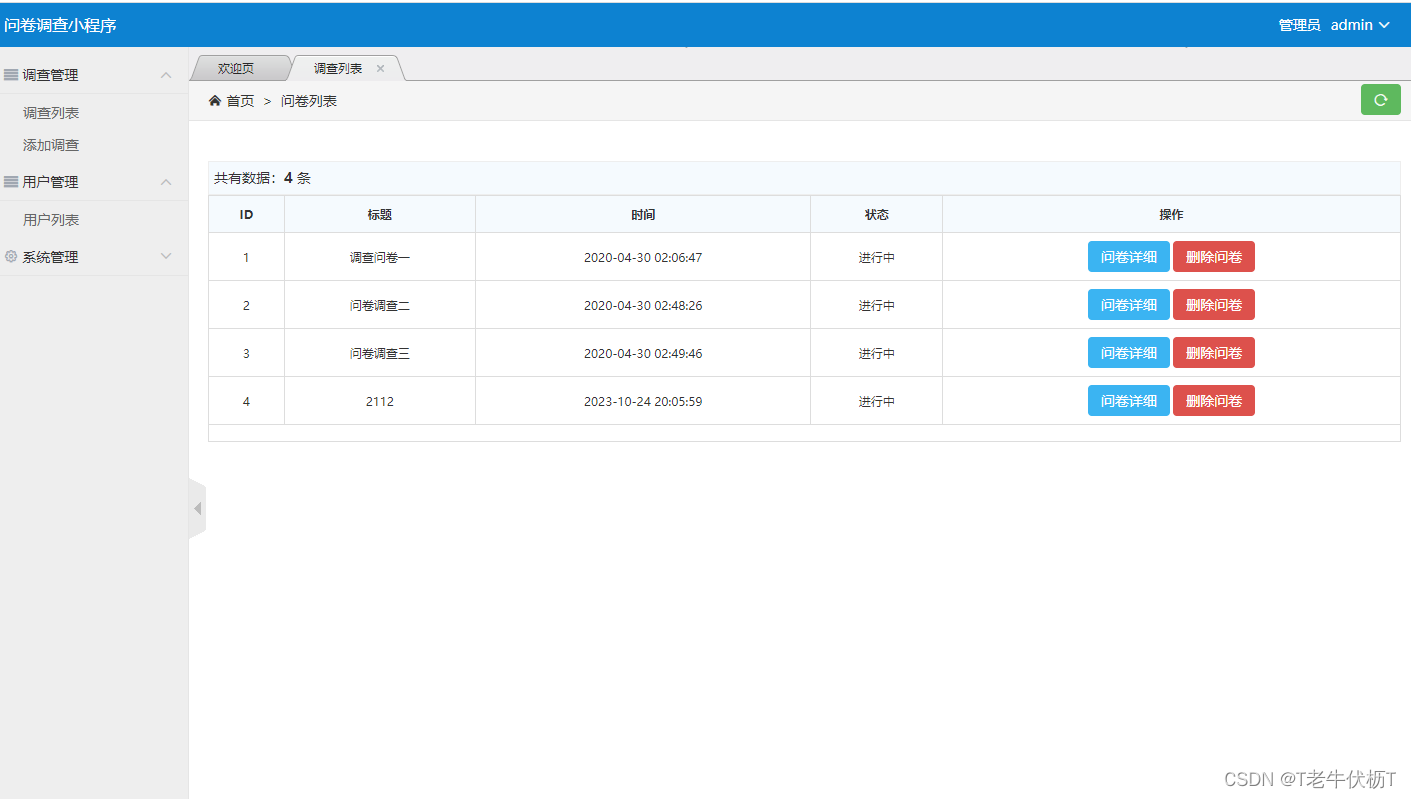Click 问卷详细 for 调查问卷一
Screen dimensions: 1411x799
(1128, 257)
